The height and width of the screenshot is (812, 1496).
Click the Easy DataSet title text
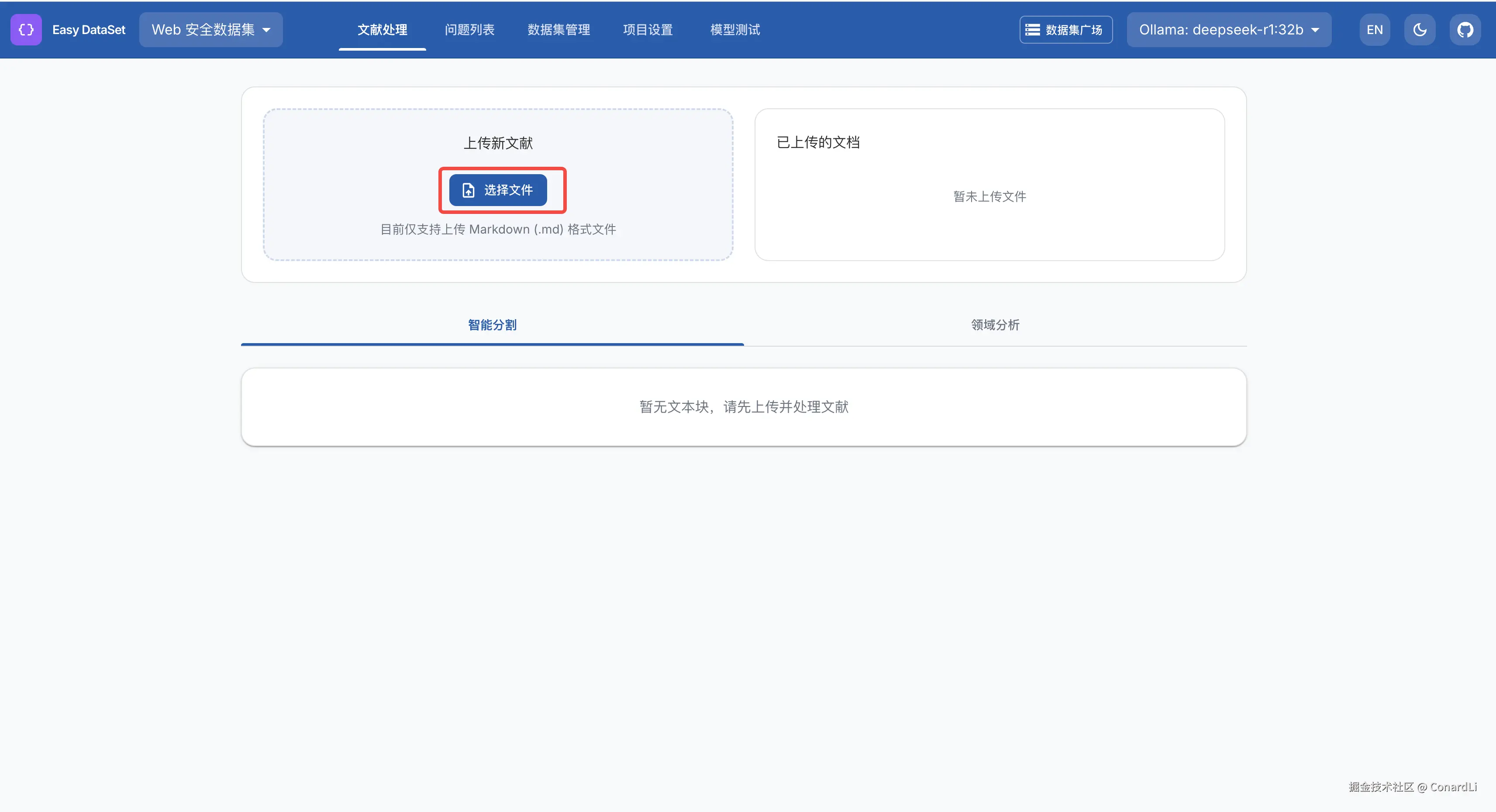pos(89,30)
